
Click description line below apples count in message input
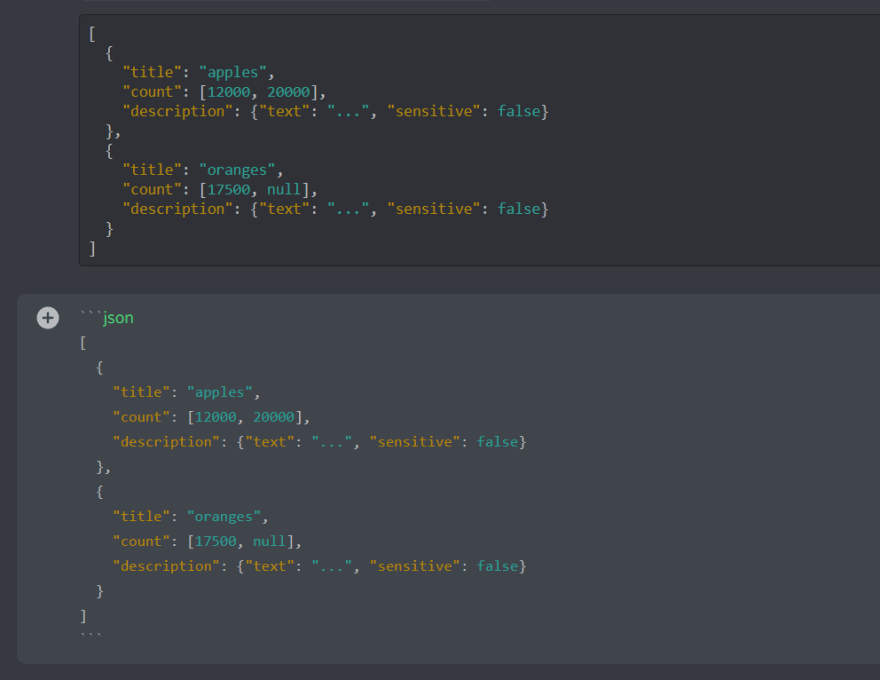point(319,442)
